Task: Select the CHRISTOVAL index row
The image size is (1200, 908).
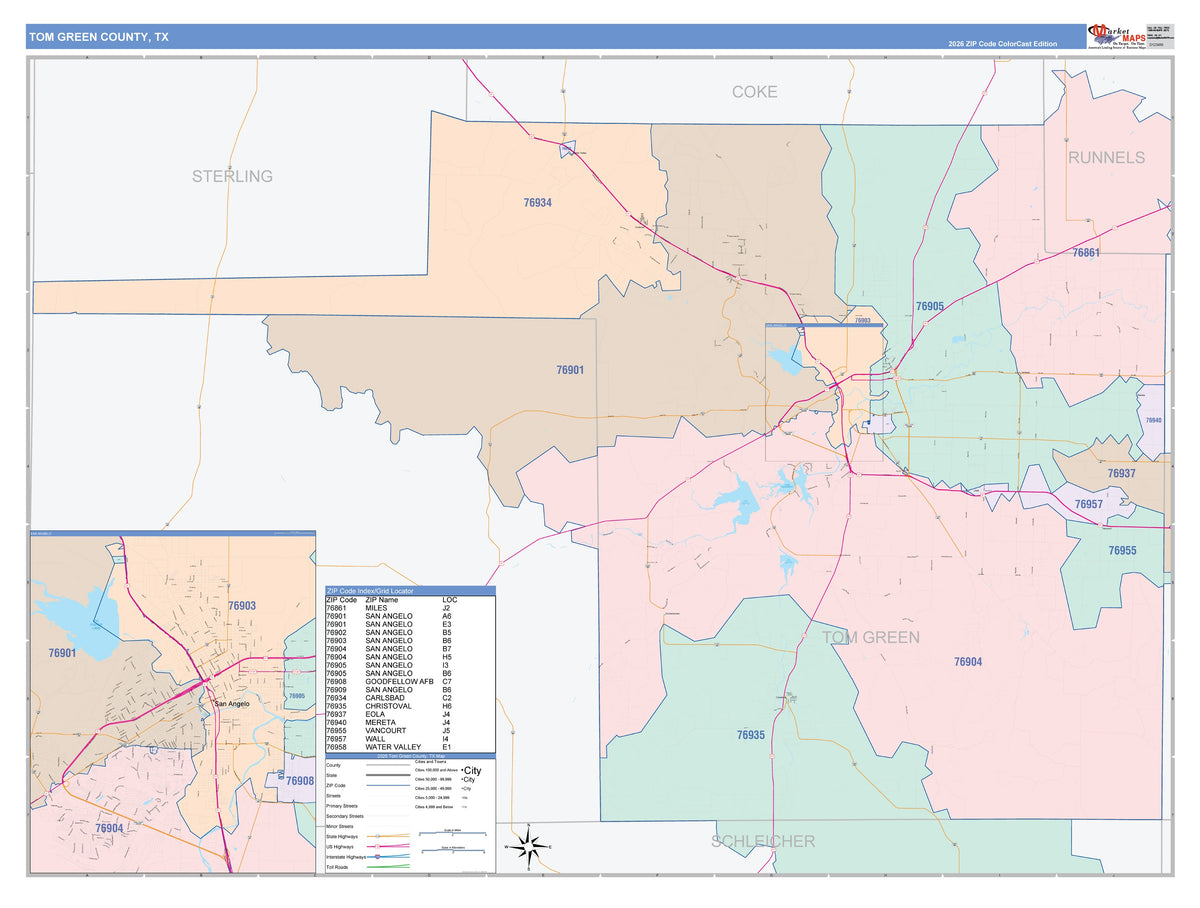Action: pos(409,706)
